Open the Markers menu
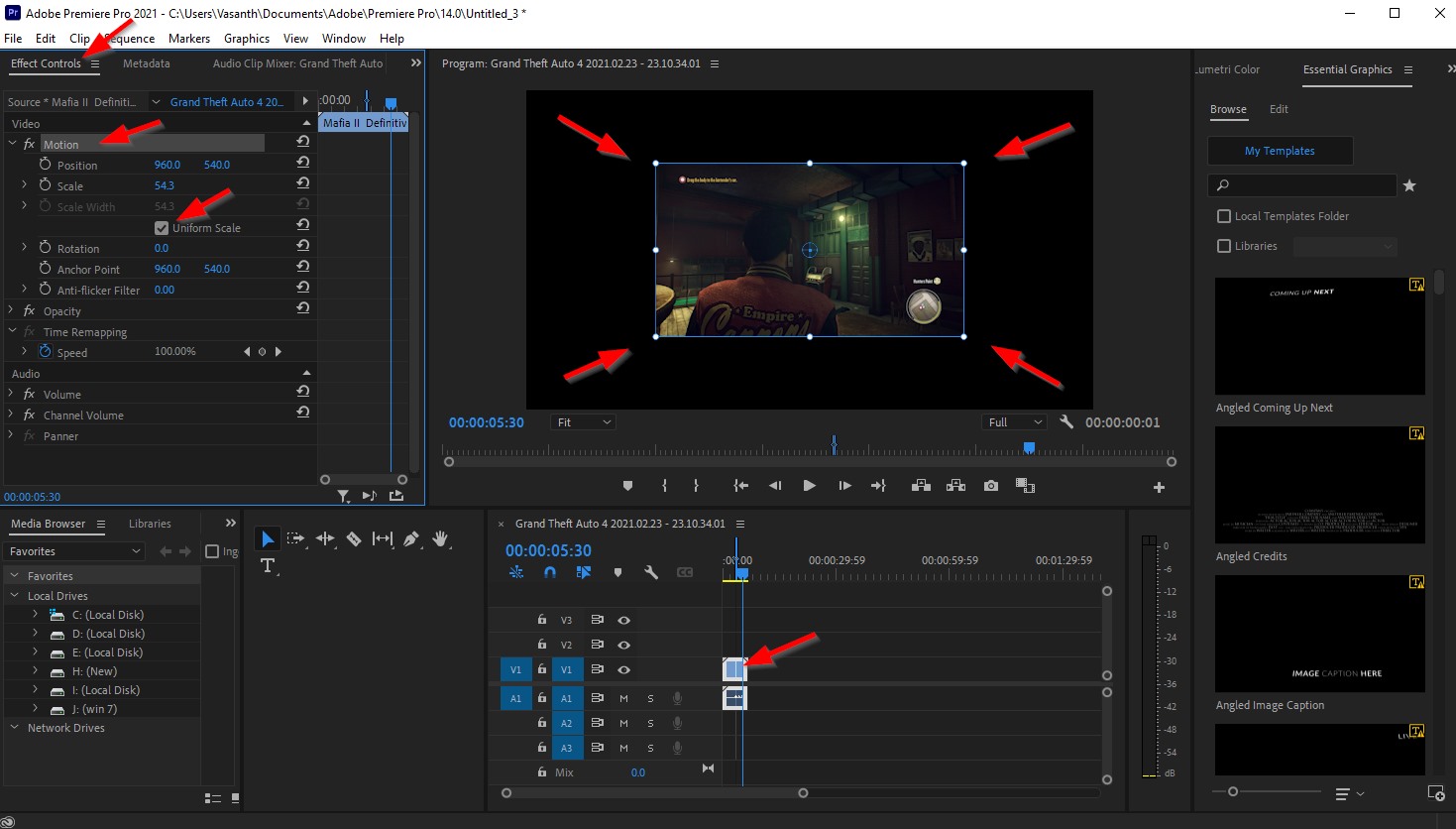1456x829 pixels. [x=188, y=39]
